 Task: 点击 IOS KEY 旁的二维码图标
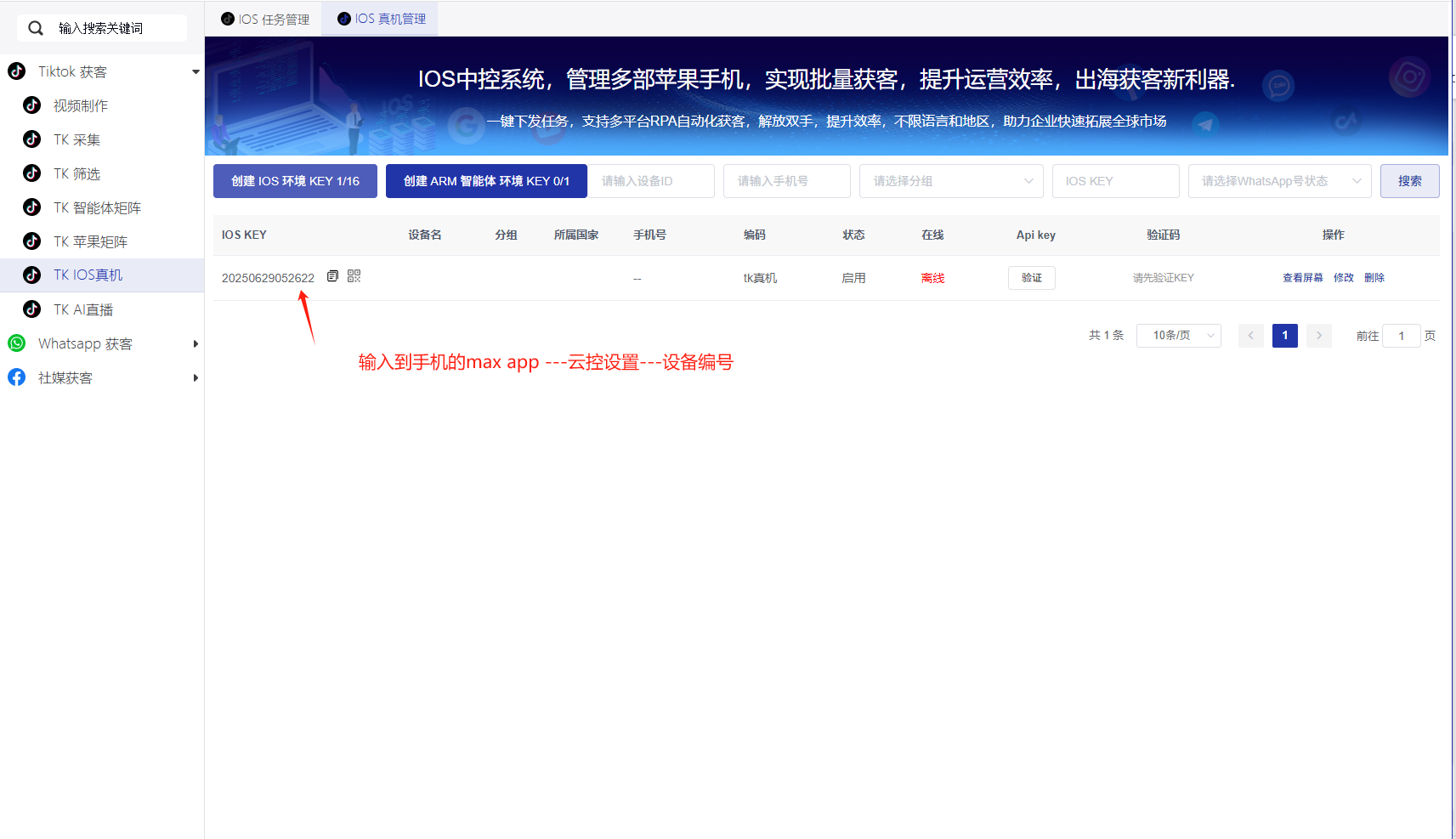(x=354, y=275)
